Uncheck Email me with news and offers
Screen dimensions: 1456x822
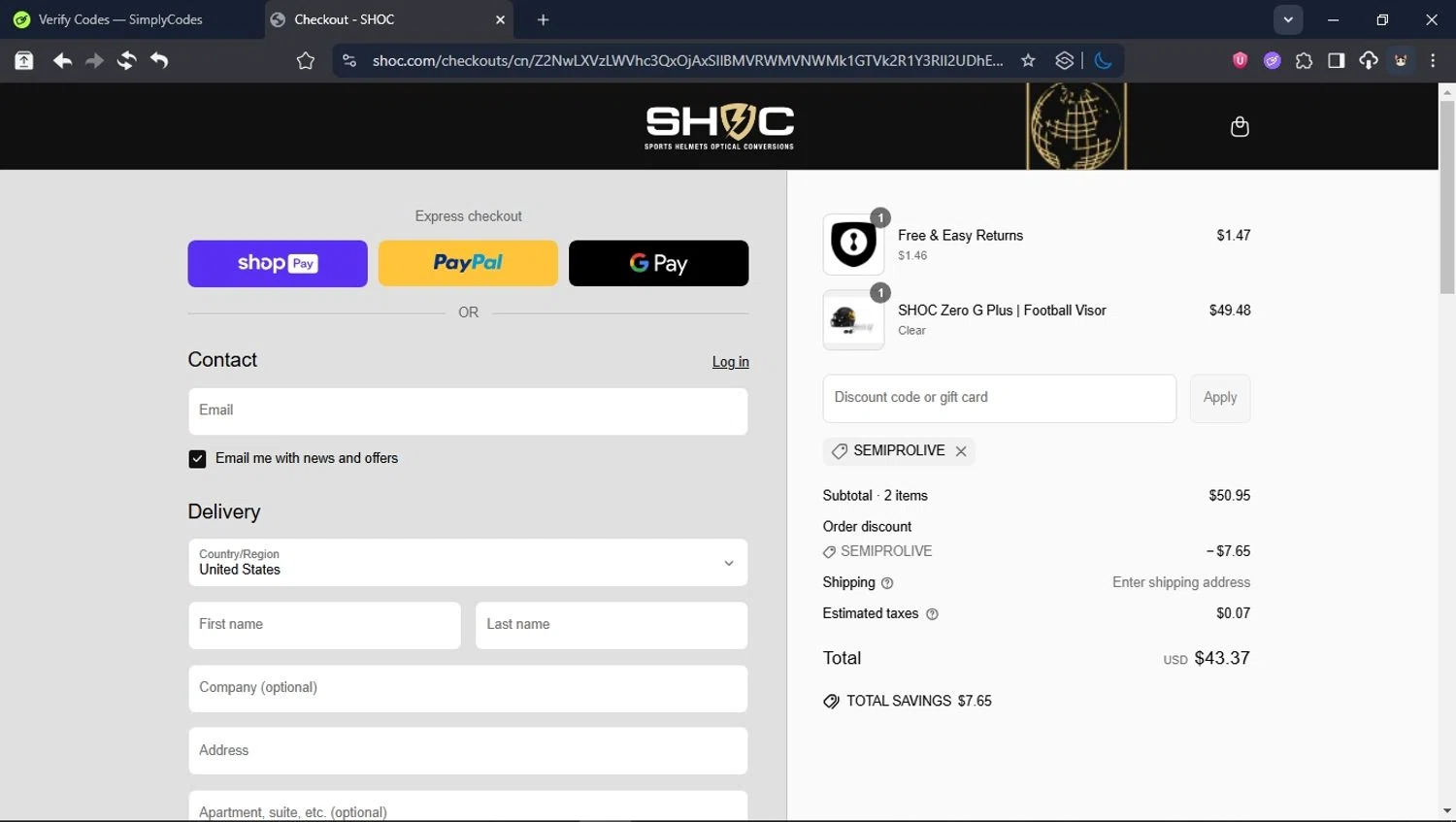pyautogui.click(x=197, y=459)
